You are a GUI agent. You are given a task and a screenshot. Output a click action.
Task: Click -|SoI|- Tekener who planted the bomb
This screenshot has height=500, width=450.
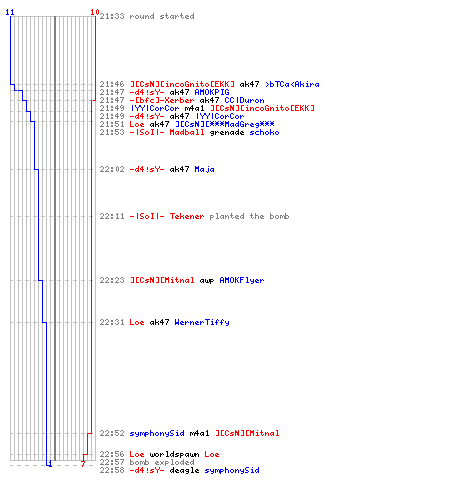point(167,216)
